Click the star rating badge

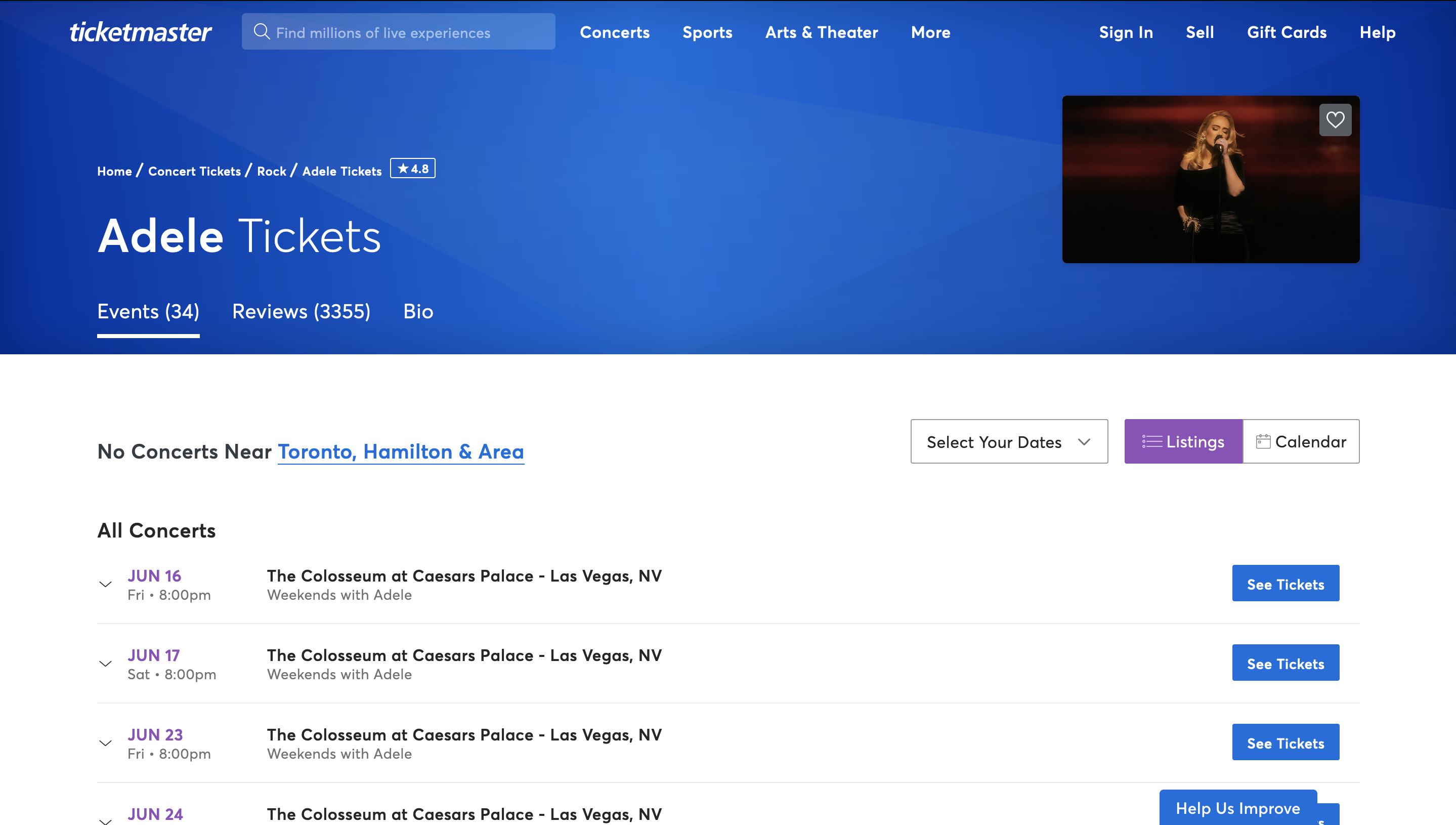click(x=413, y=168)
